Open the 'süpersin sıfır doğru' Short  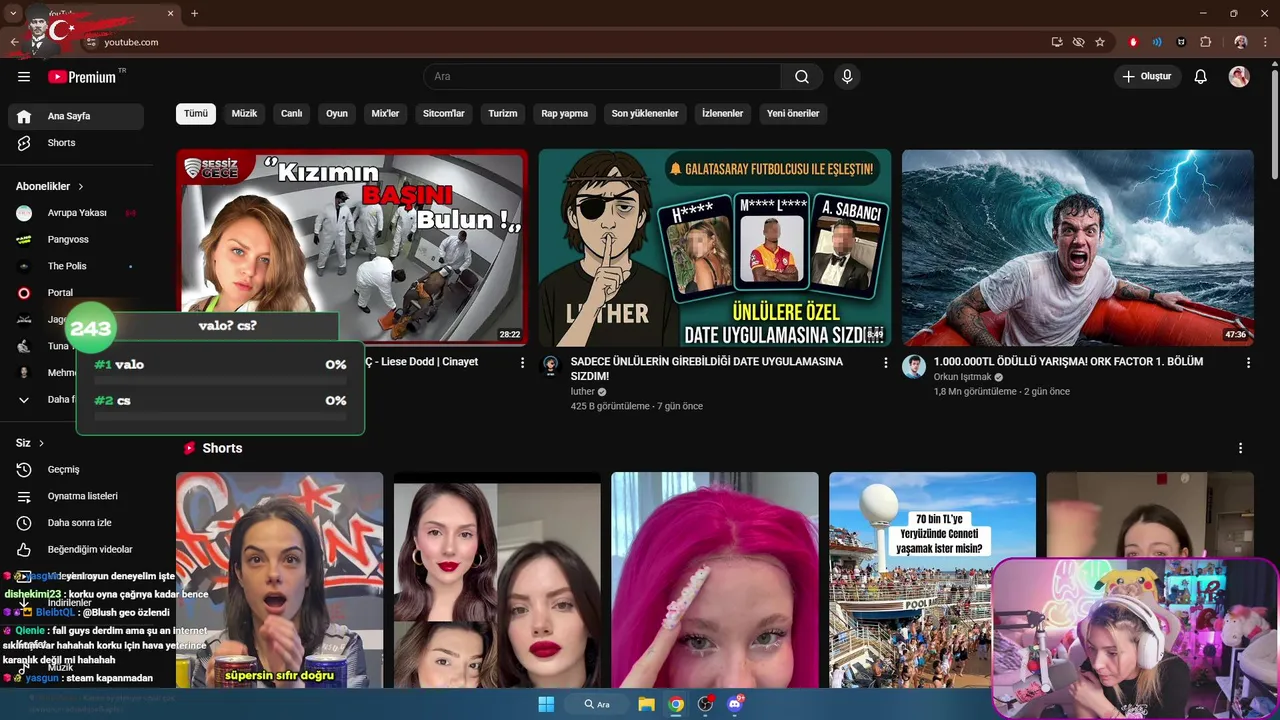(279, 580)
